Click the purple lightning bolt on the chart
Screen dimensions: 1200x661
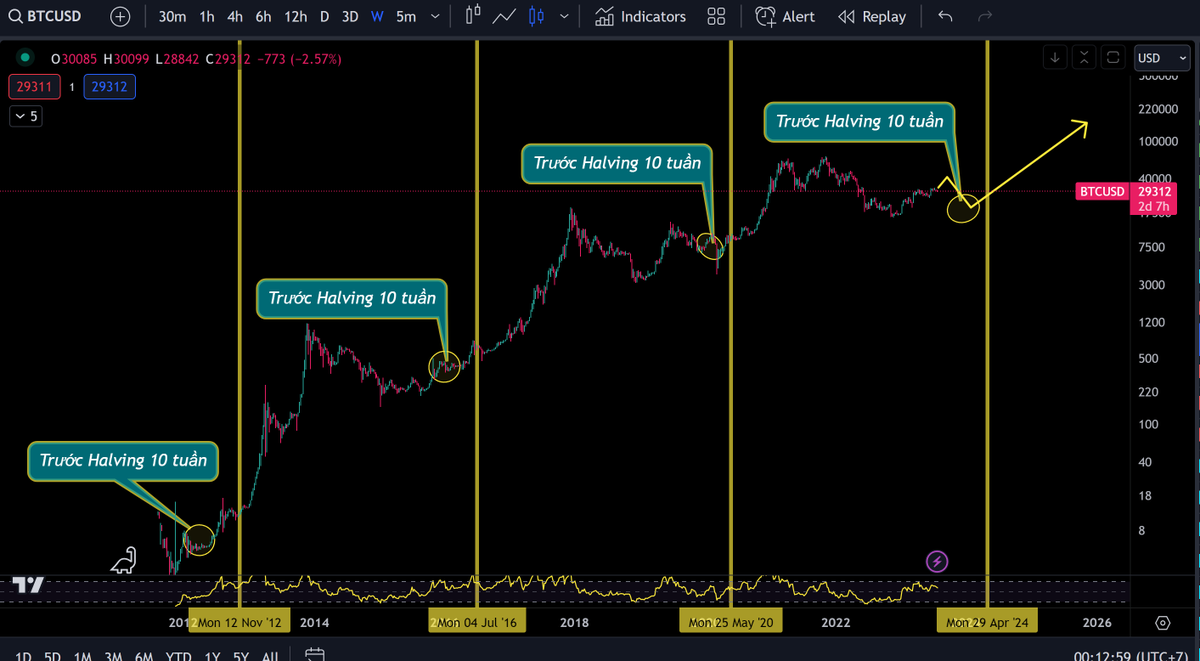pos(936,562)
